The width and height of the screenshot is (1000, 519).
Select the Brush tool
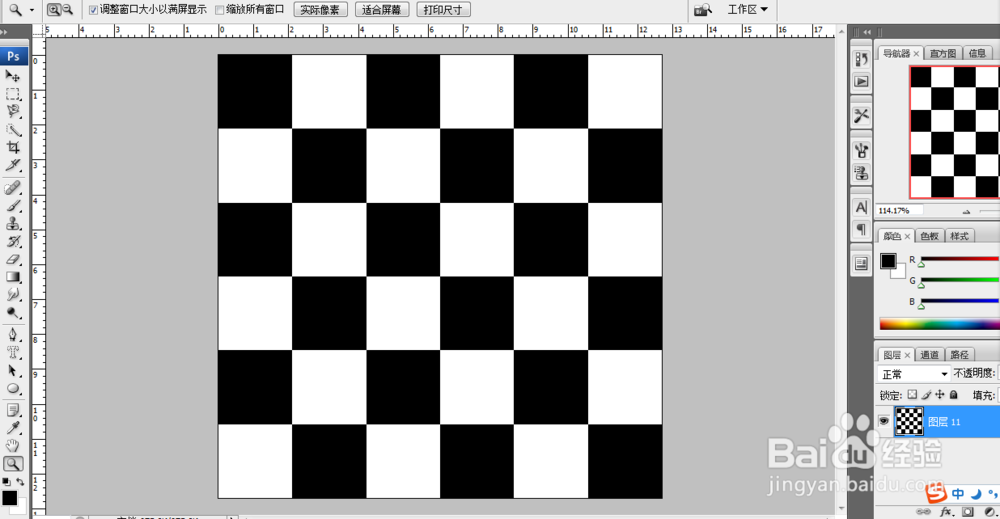(x=13, y=205)
